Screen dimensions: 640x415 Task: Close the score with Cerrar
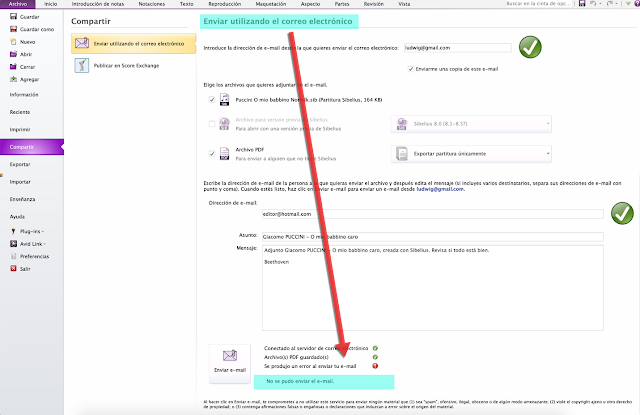pos(22,67)
